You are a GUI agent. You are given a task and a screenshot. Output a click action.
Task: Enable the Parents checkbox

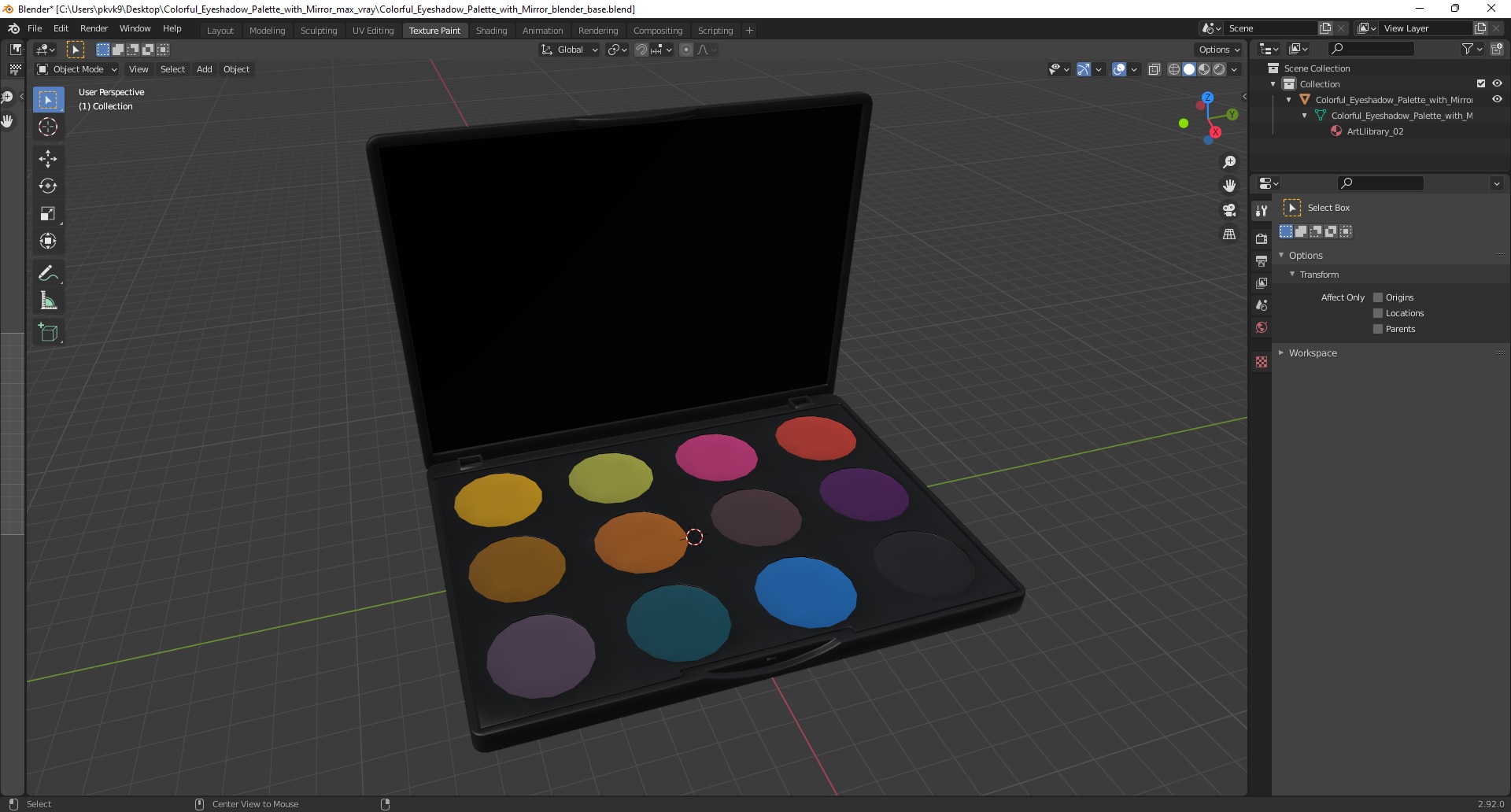[1378, 329]
